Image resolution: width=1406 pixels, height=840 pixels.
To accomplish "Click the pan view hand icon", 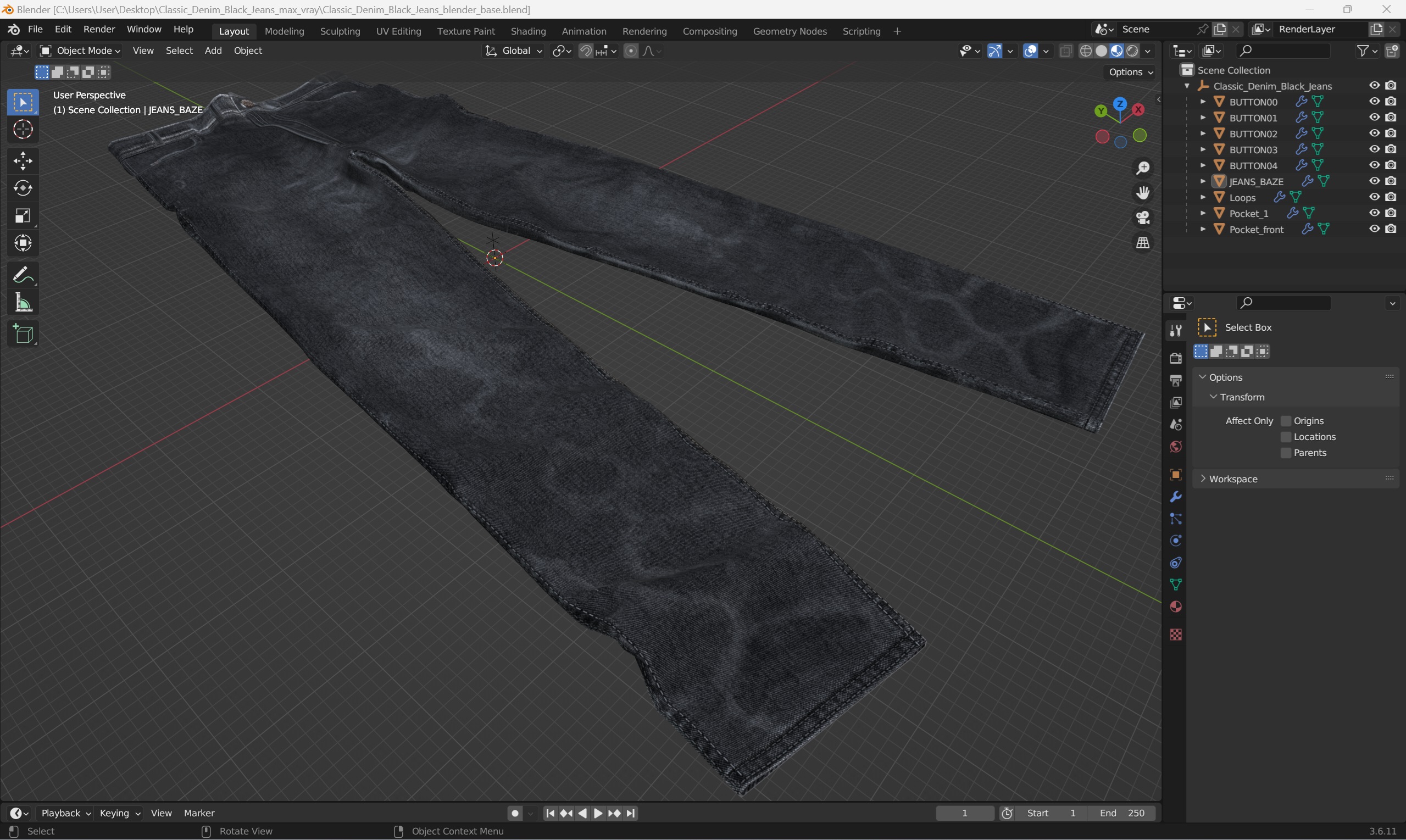I will (x=1143, y=193).
